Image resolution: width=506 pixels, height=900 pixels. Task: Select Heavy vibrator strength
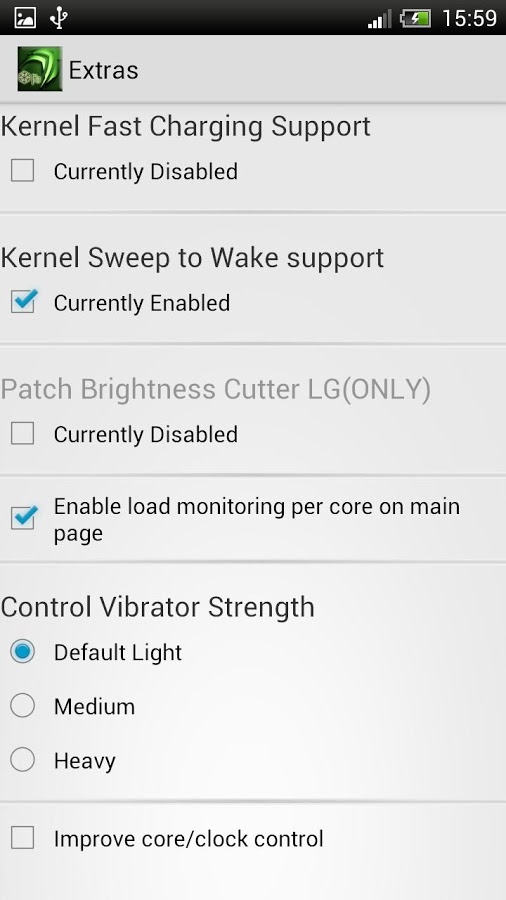click(22, 760)
